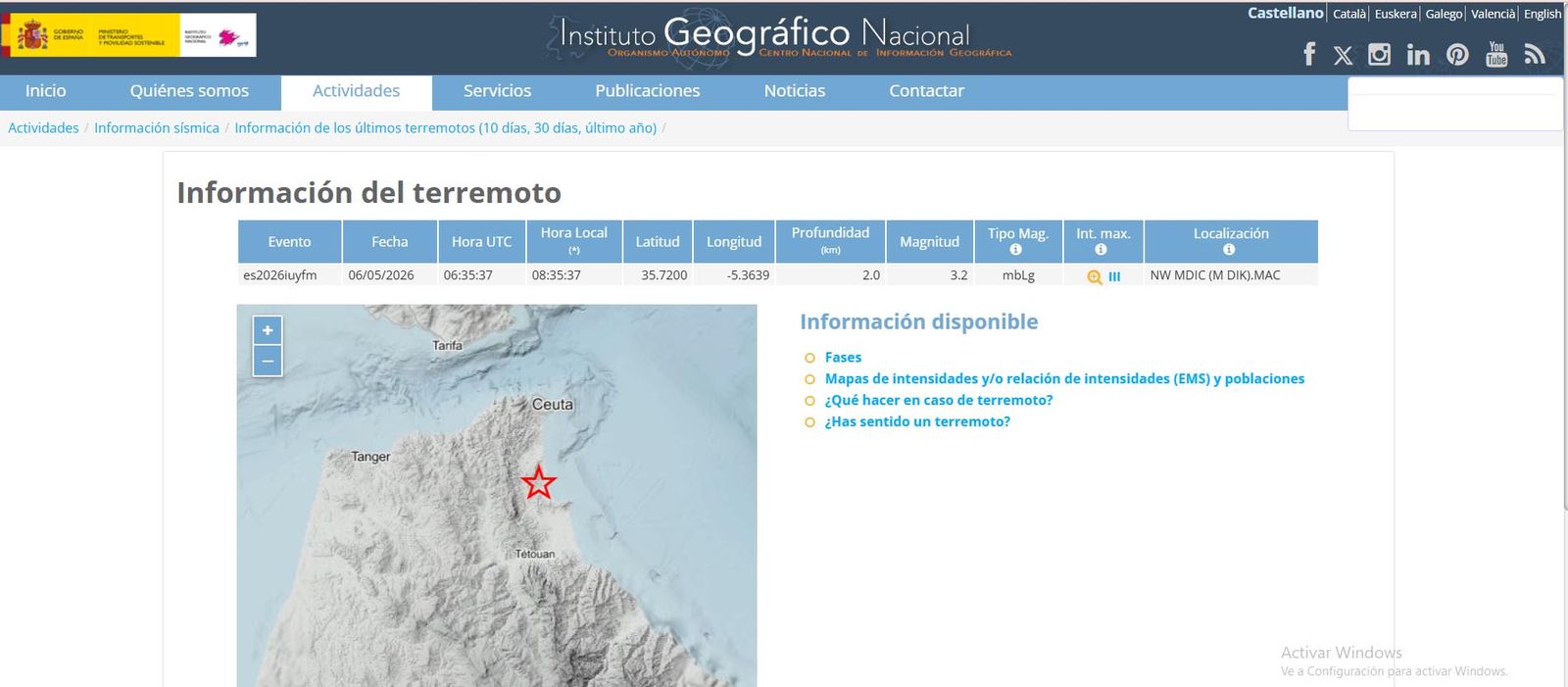Screen dimensions: 1568x687
Task: Open ¿Qué hacer en caso de terremoto?
Action: [x=939, y=401]
